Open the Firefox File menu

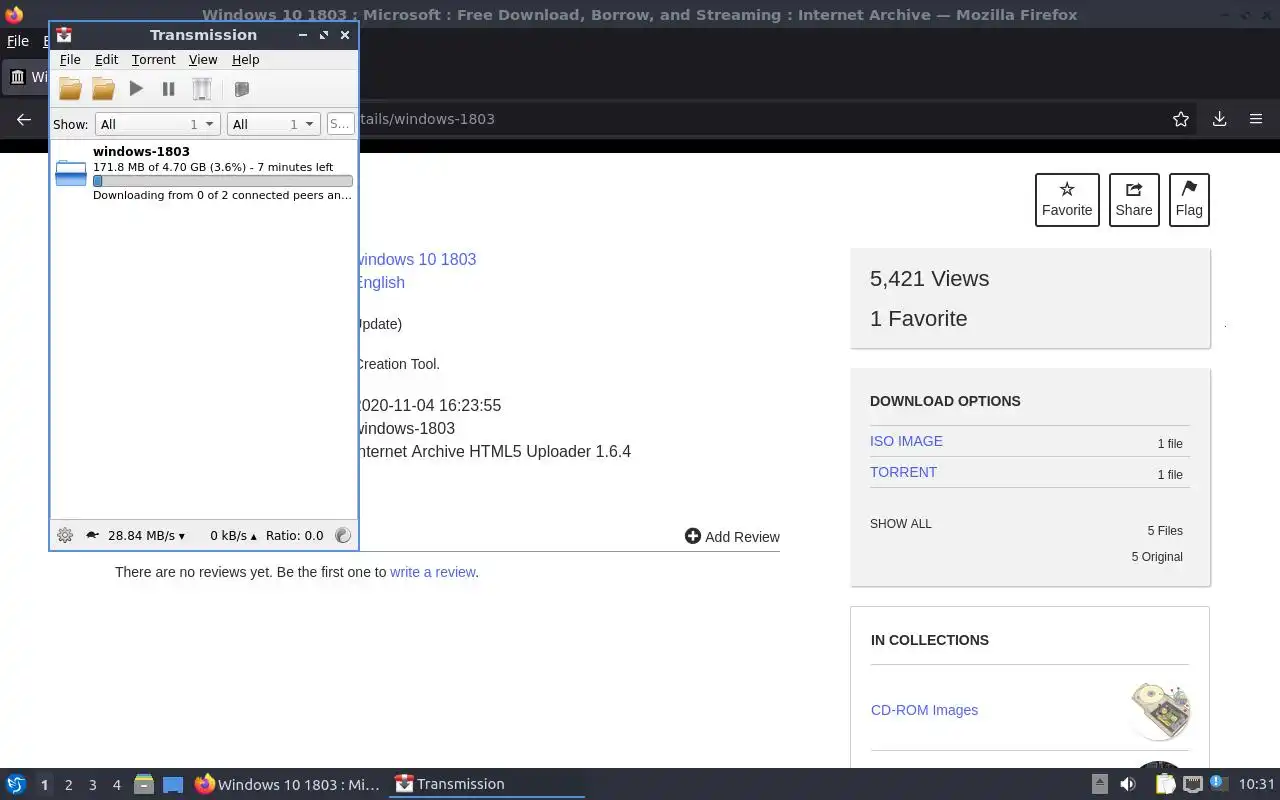click(x=18, y=41)
